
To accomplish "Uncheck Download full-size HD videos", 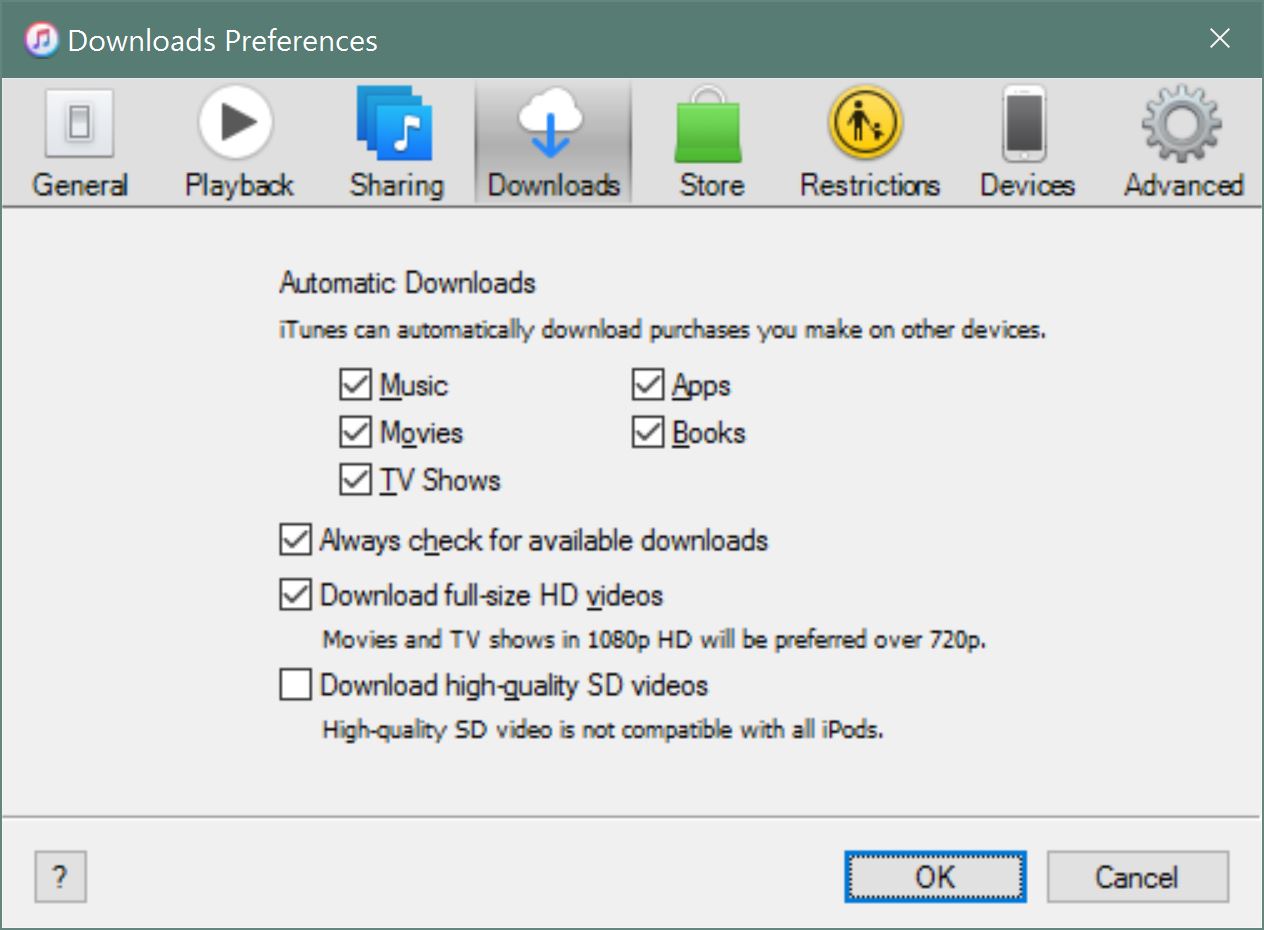I will click(x=294, y=596).
